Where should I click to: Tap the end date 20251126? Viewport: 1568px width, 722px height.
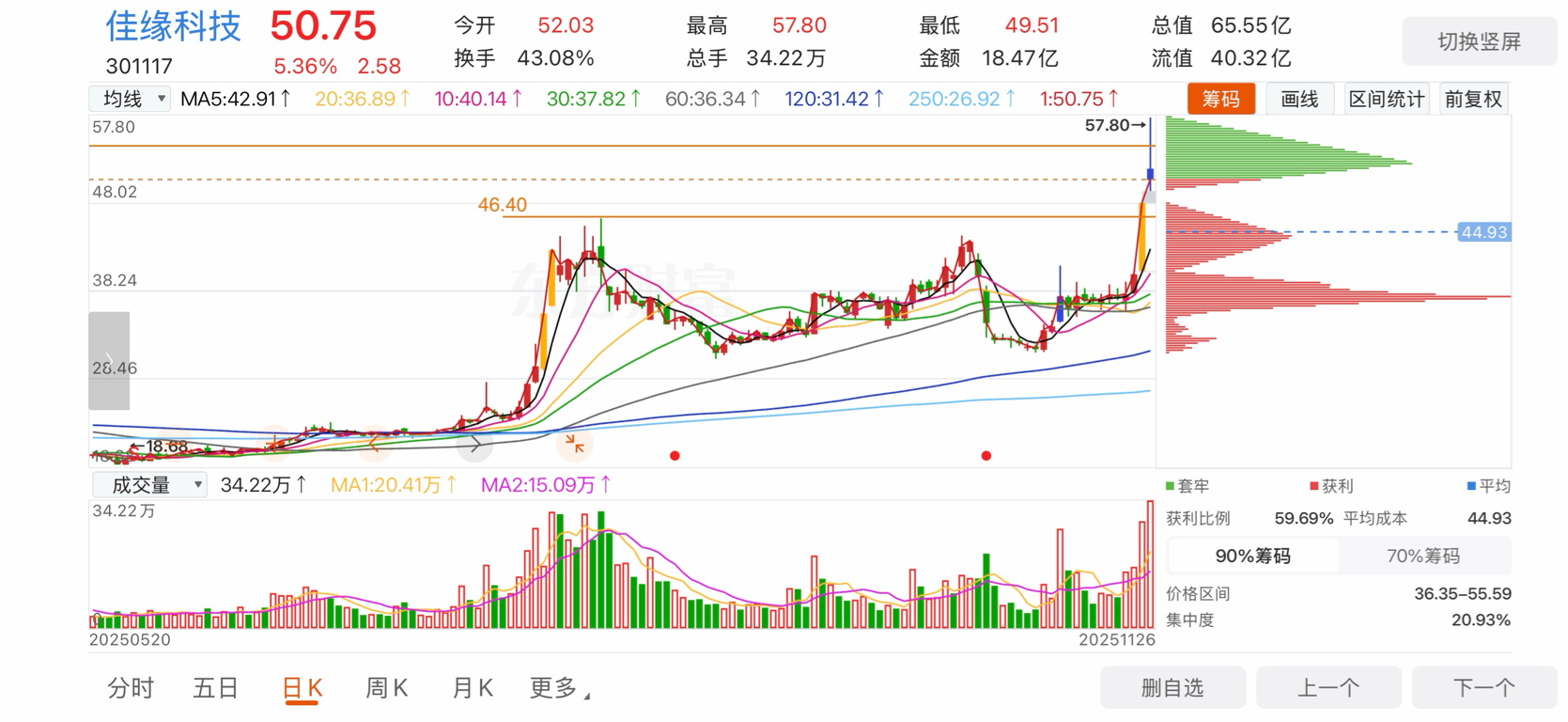[x=1117, y=639]
